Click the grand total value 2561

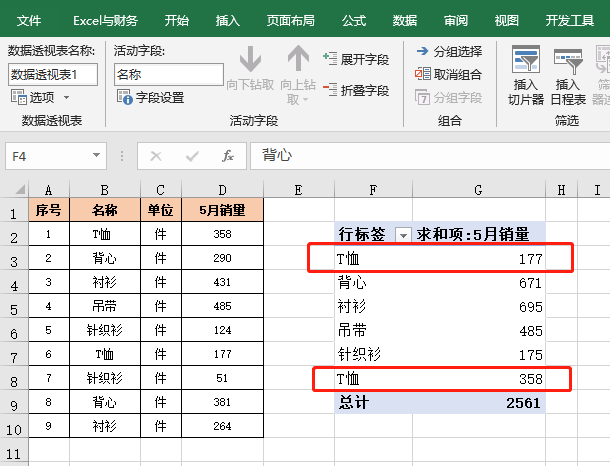523,403
